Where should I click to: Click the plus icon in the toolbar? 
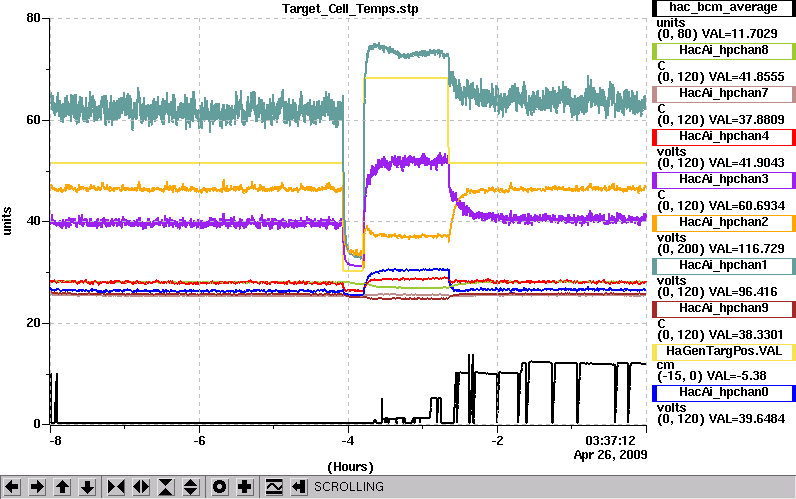click(x=245, y=487)
